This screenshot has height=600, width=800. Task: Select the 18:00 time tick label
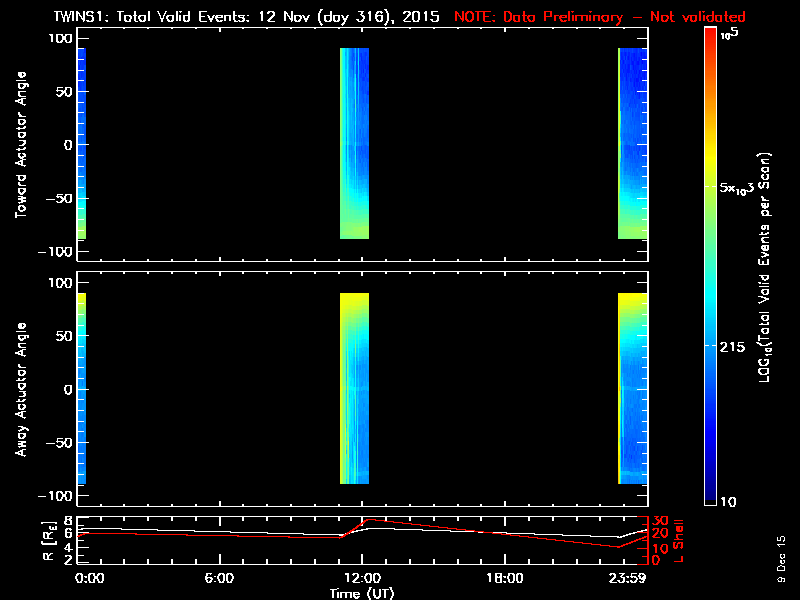[x=505, y=578]
